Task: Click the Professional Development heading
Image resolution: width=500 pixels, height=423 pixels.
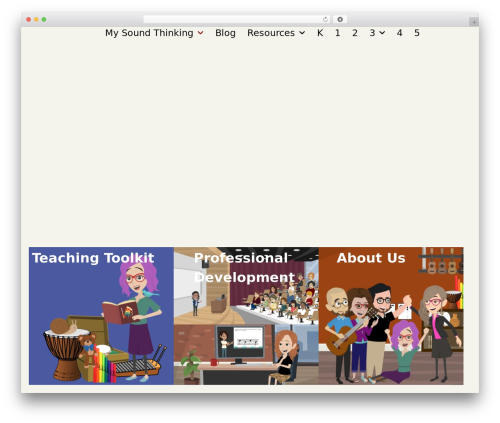Action: pyautogui.click(x=244, y=268)
